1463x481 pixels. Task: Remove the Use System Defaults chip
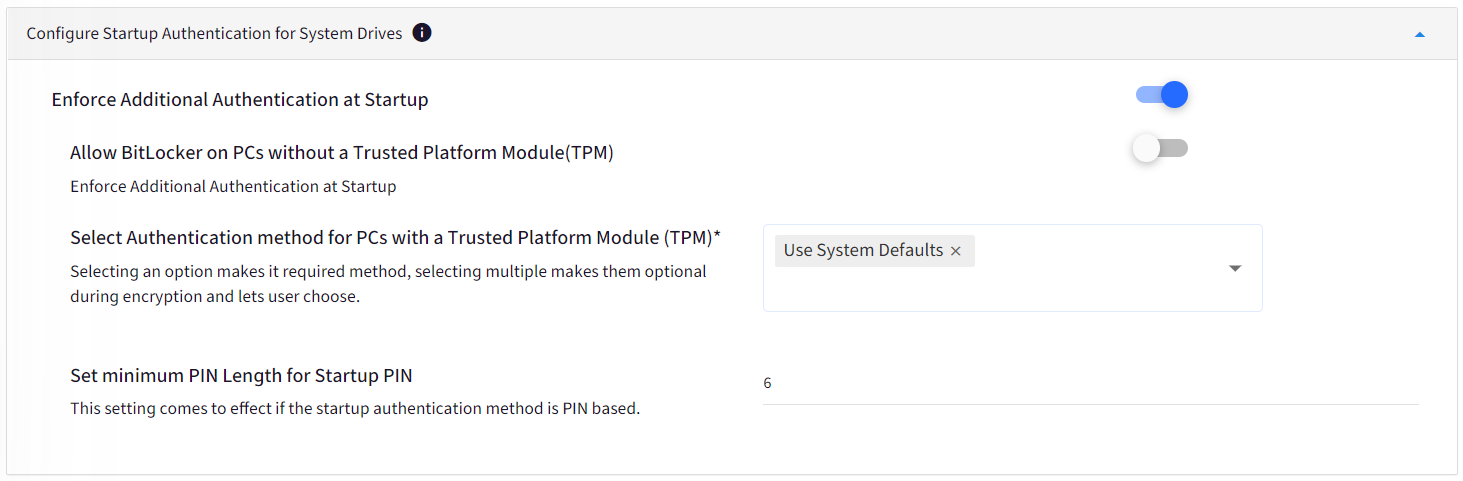(x=955, y=251)
